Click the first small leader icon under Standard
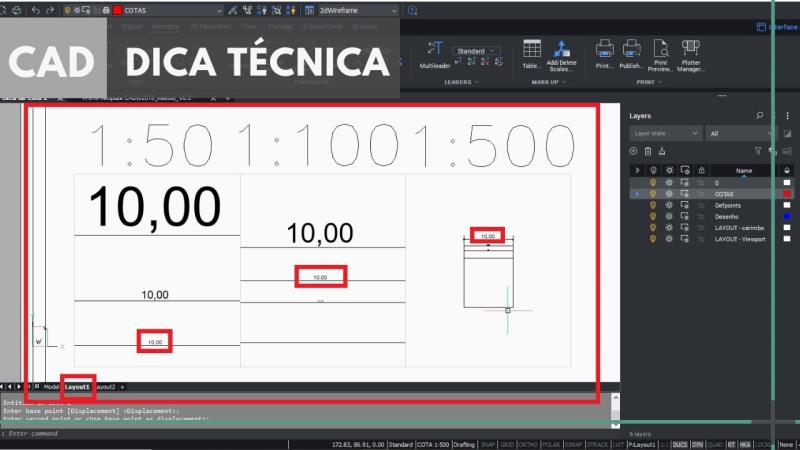Image resolution: width=800 pixels, height=450 pixels. point(458,61)
